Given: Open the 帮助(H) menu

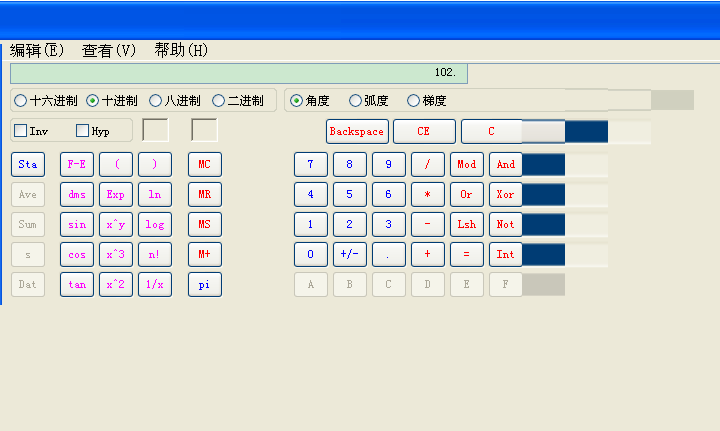Looking at the screenshot, I should [x=181, y=50].
